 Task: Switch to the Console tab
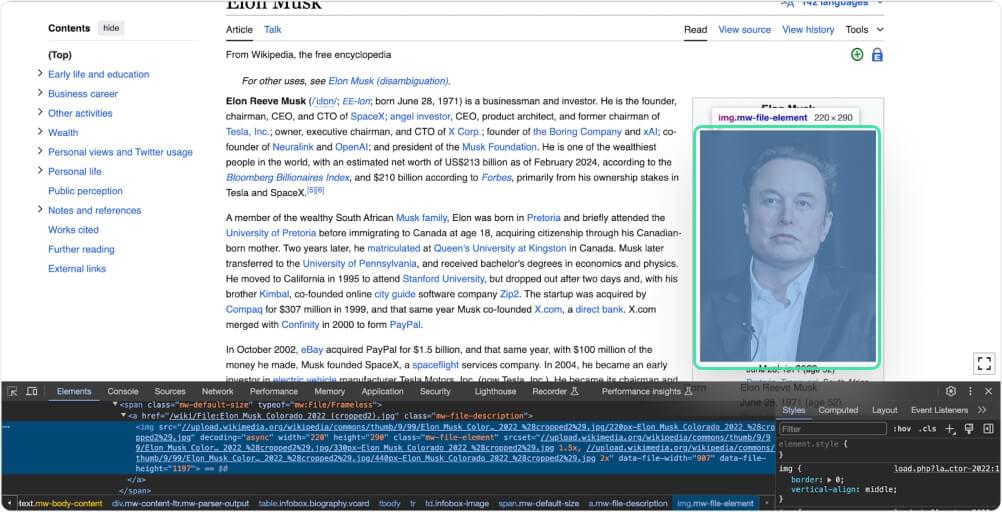tap(123, 391)
